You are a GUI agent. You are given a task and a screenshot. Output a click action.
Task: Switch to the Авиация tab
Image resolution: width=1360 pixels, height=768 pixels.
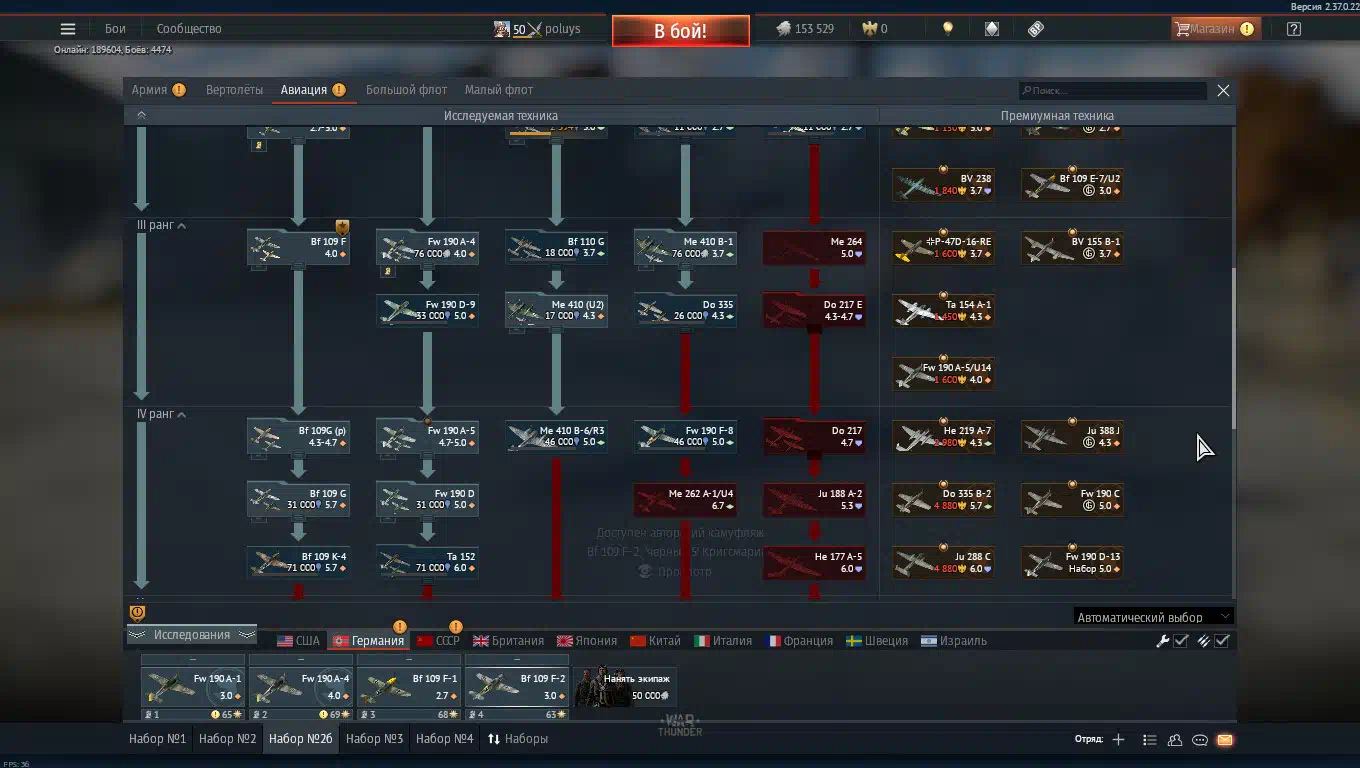[x=313, y=90]
